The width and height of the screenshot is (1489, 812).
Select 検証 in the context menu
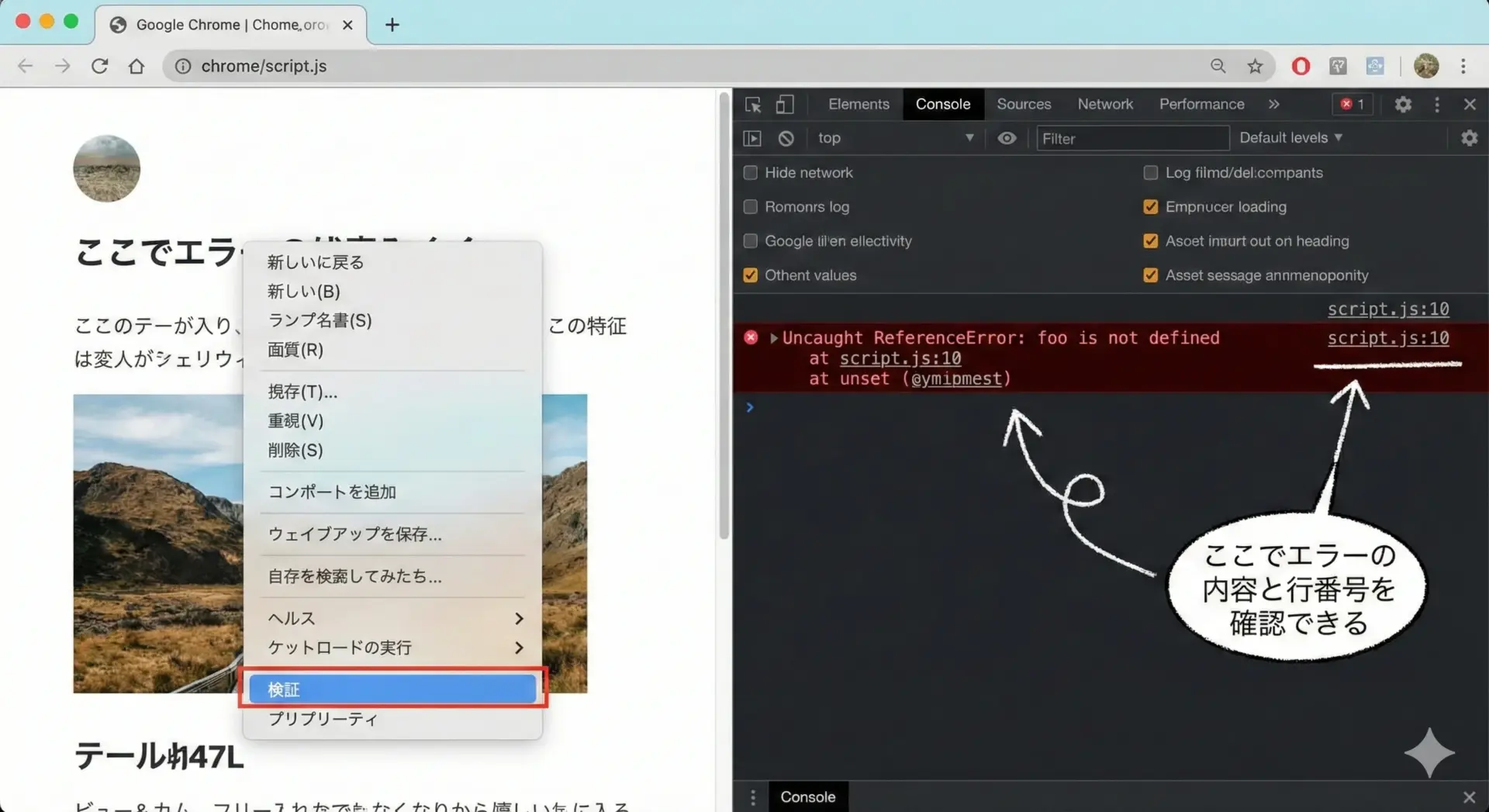point(392,689)
